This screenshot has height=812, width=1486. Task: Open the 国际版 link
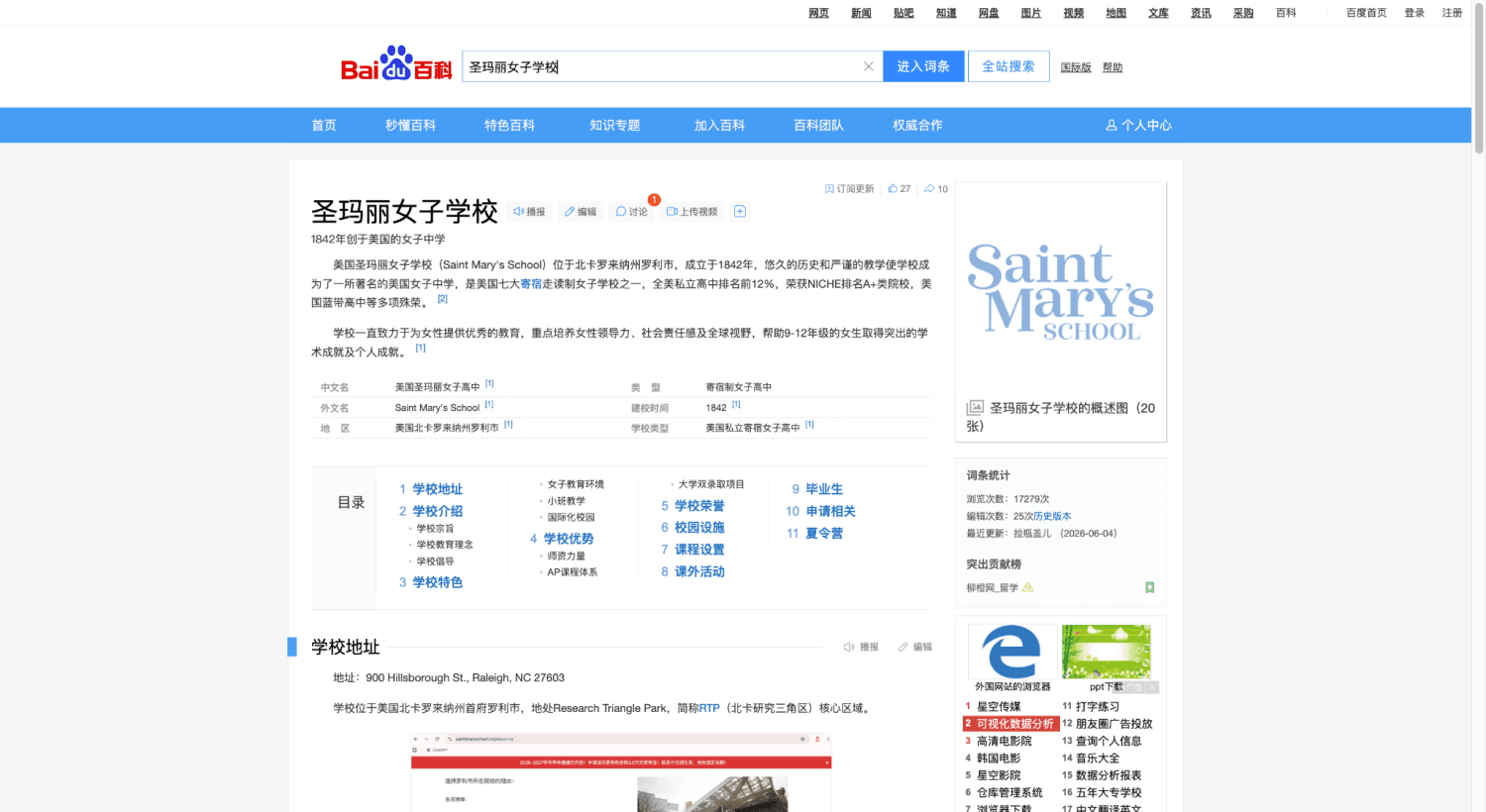coord(1076,67)
